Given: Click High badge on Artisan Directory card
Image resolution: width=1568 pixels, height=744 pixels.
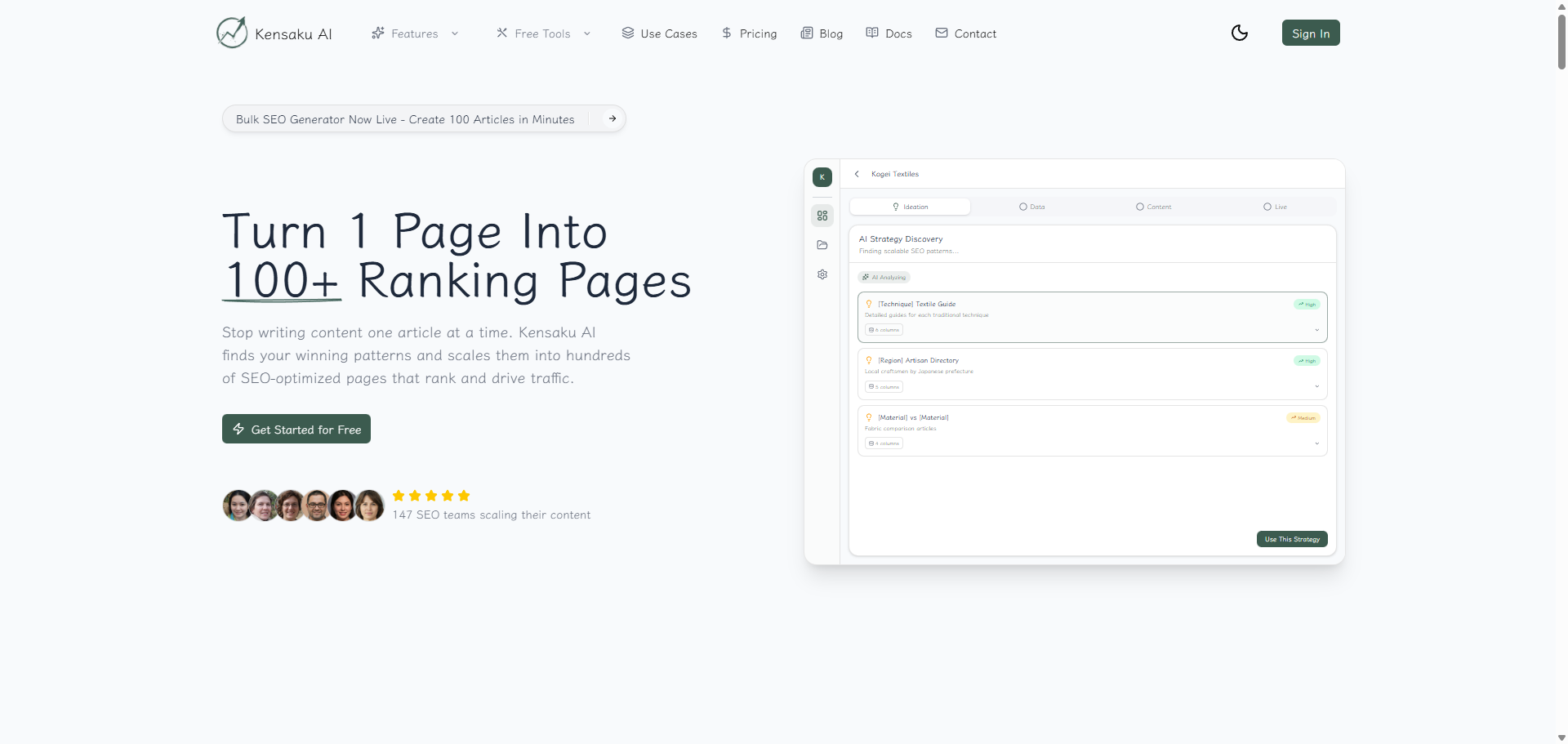Looking at the screenshot, I should 1307,361.
